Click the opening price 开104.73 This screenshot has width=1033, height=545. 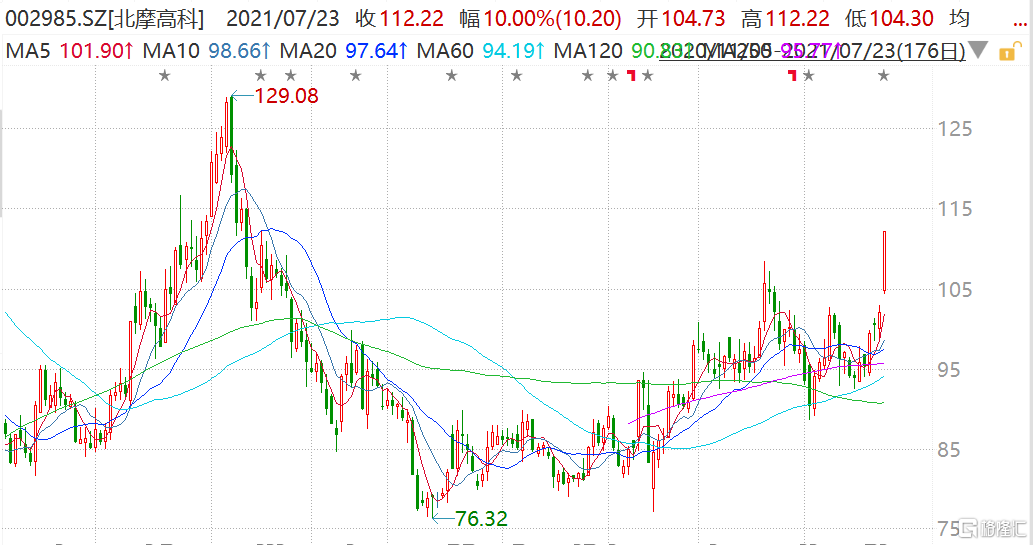pyautogui.click(x=681, y=18)
